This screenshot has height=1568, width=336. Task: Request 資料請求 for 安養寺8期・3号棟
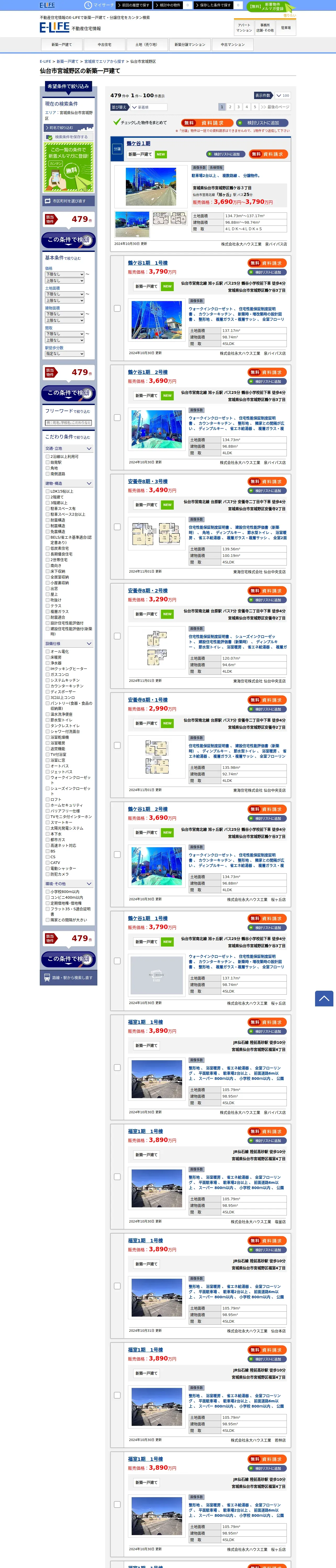[267, 481]
